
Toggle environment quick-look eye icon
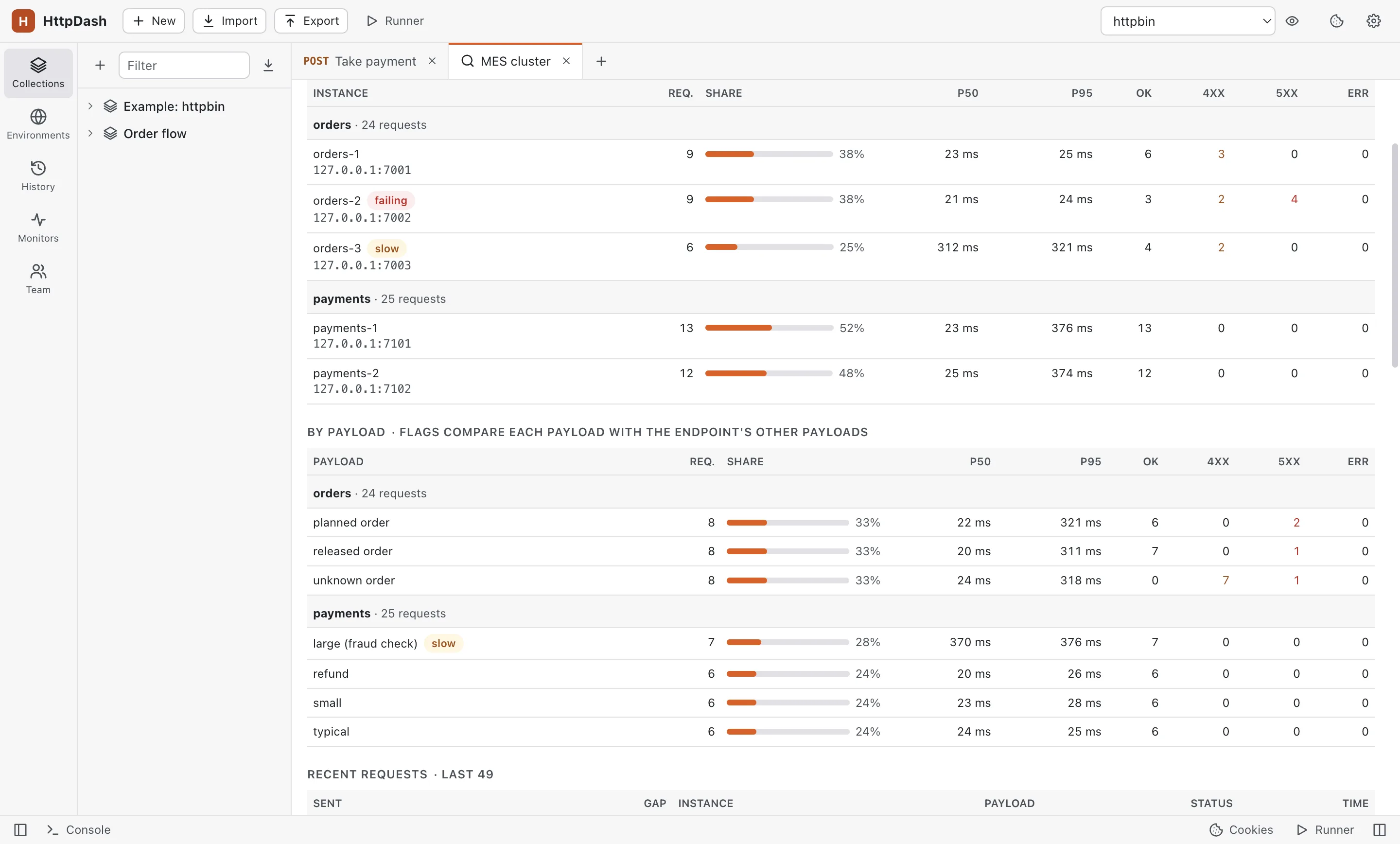pyautogui.click(x=1292, y=21)
